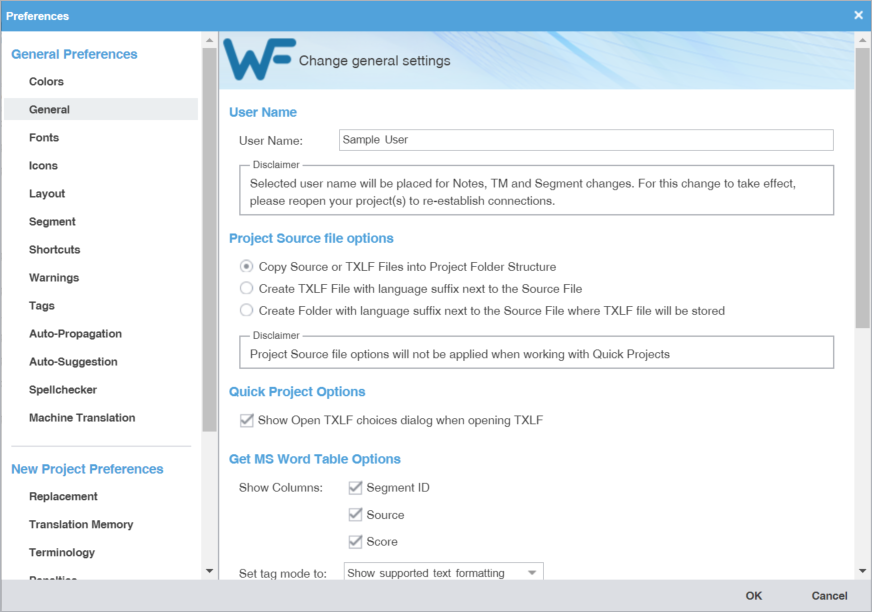872x612 pixels.
Task: Dismiss the dialog via Cancel
Action: (829, 594)
